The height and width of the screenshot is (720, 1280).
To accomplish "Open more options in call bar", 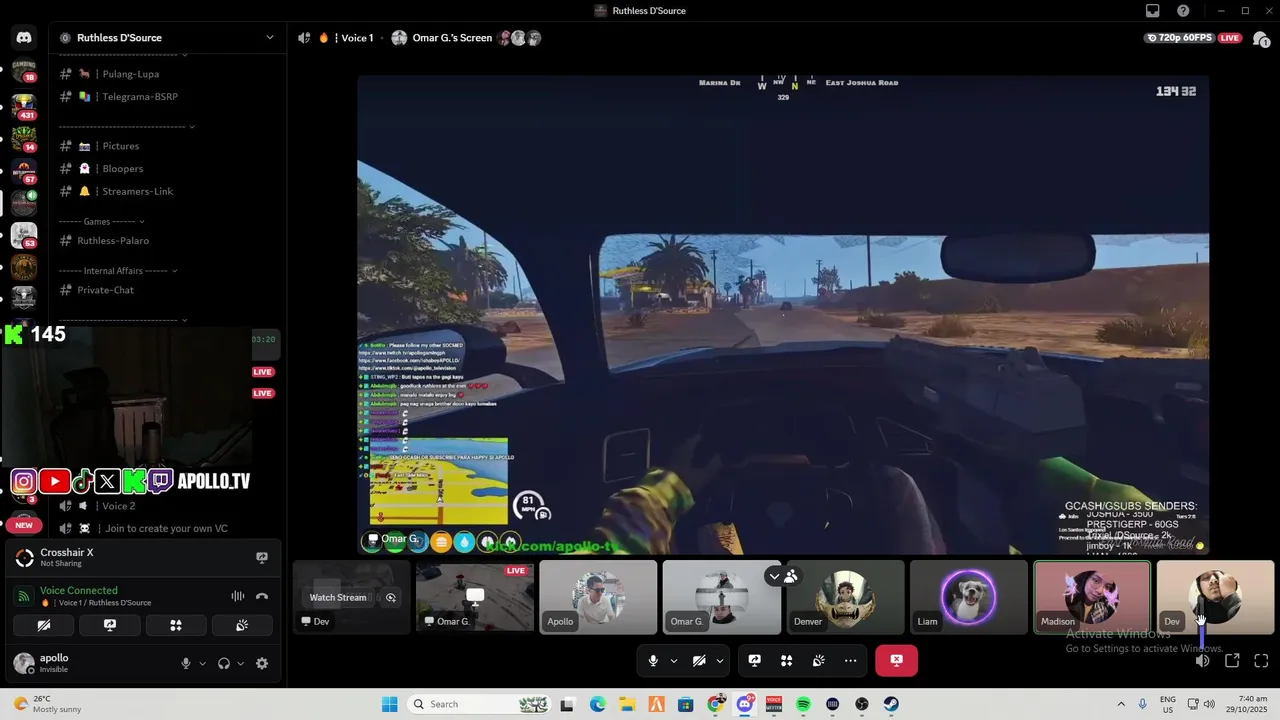I will (x=851, y=660).
